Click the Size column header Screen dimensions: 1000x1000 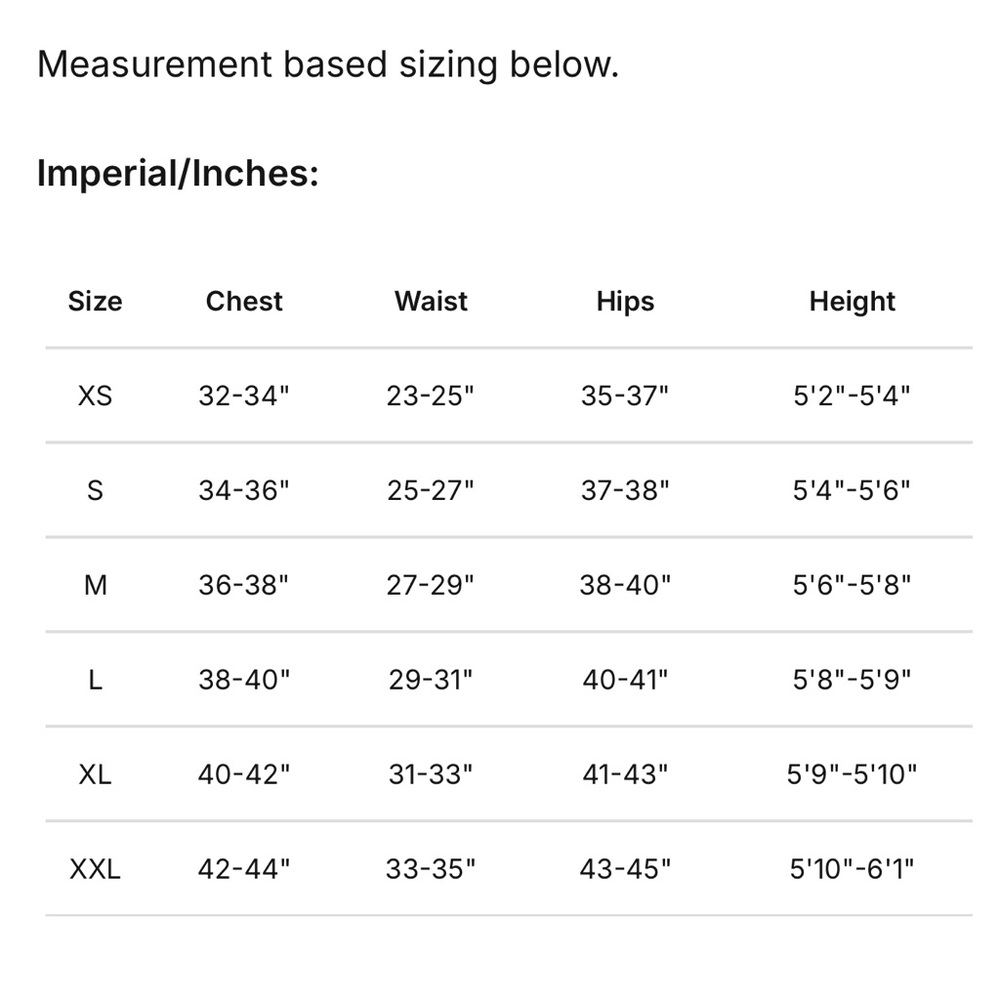(x=95, y=301)
